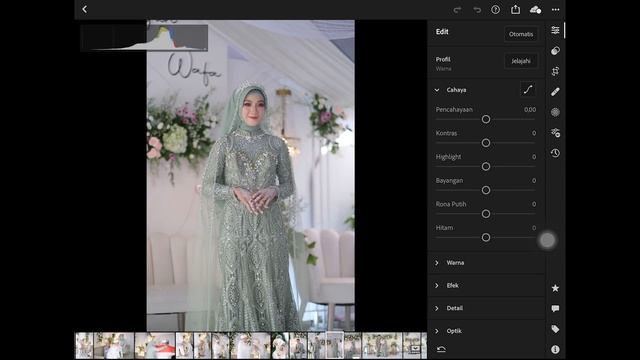The height and width of the screenshot is (360, 640).
Task: Select the highlighted current filmstrip thumbnail
Action: 335,345
